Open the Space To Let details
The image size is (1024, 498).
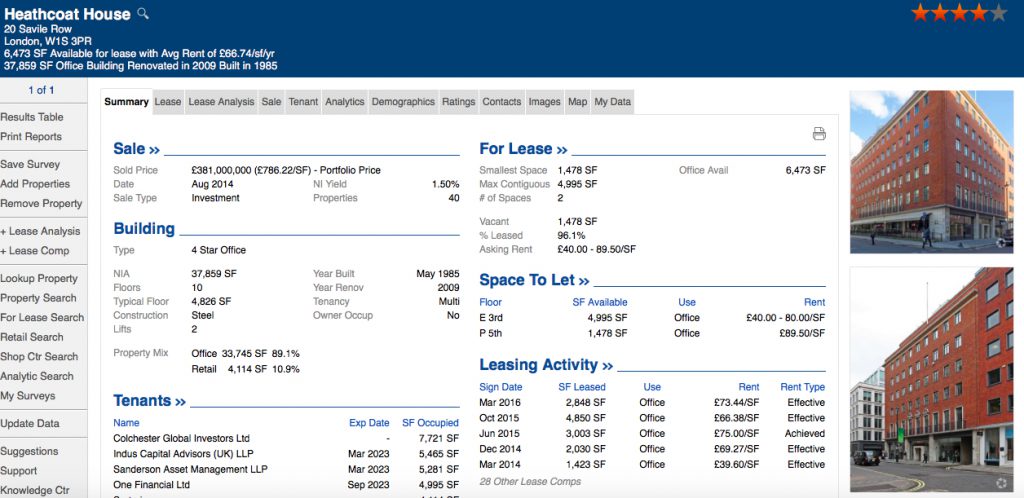(534, 280)
